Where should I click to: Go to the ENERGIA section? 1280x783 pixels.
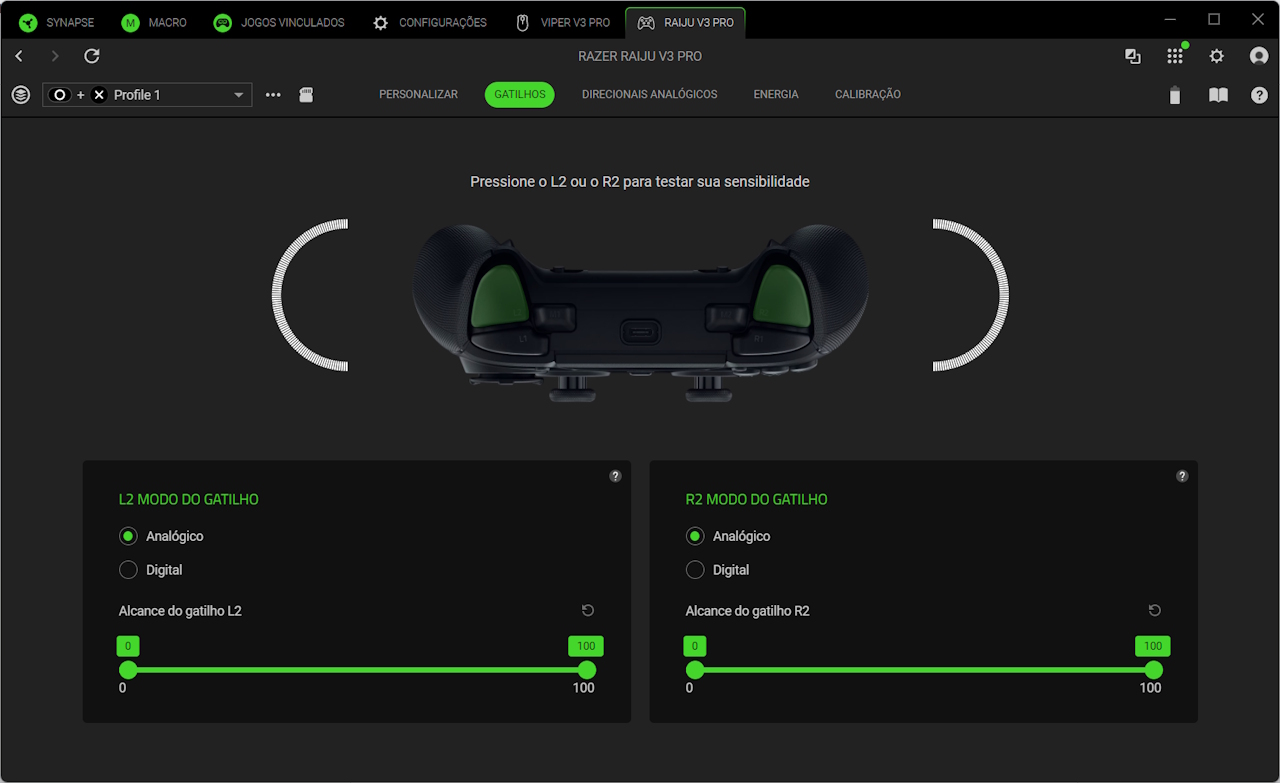(x=775, y=94)
